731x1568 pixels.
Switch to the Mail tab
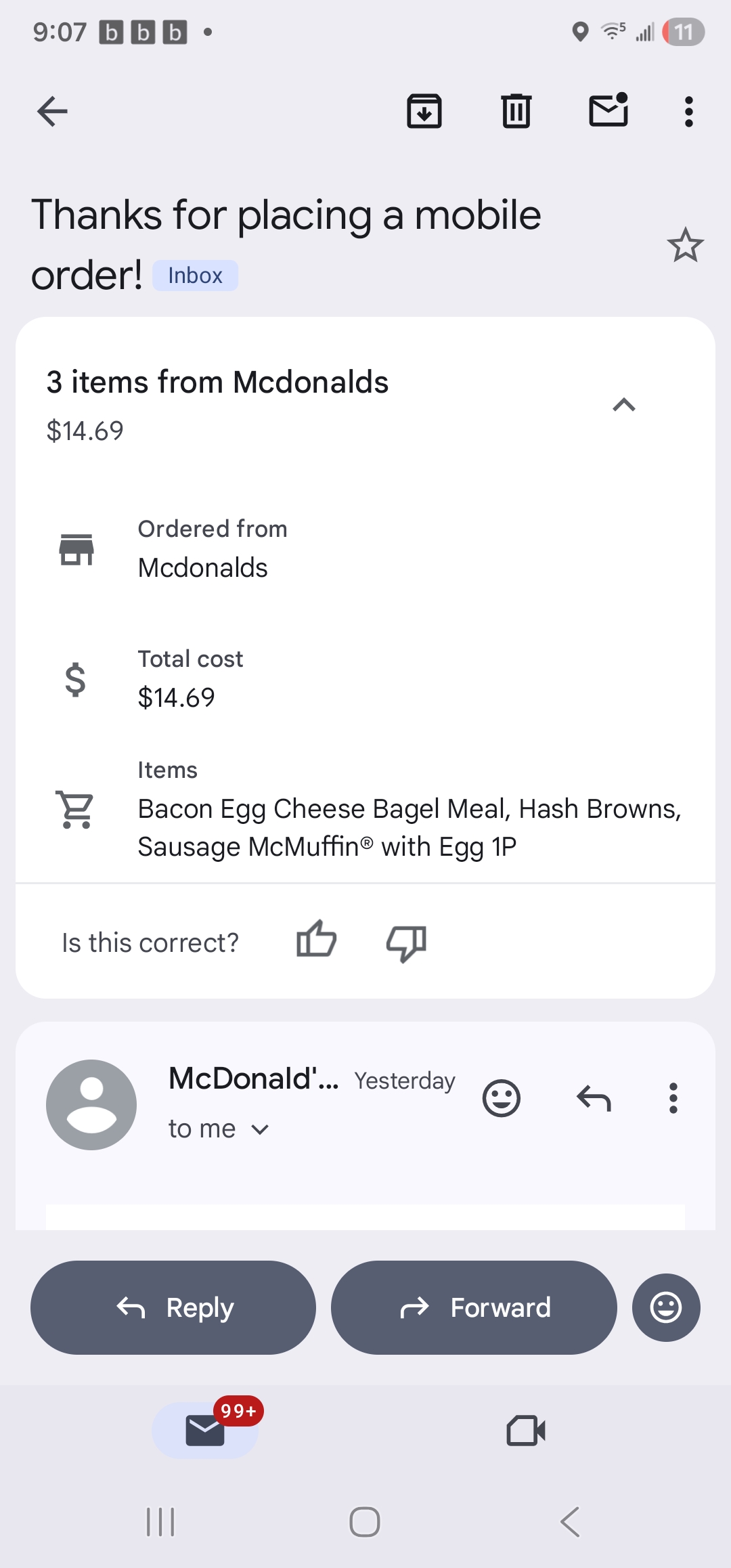(x=205, y=1431)
